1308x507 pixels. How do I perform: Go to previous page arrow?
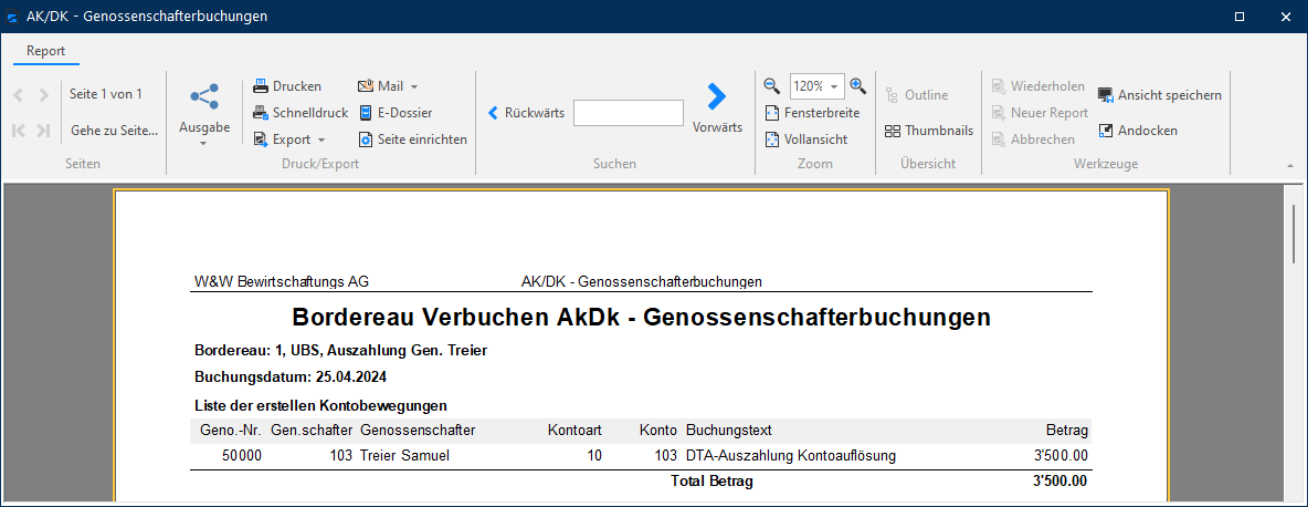point(18,95)
